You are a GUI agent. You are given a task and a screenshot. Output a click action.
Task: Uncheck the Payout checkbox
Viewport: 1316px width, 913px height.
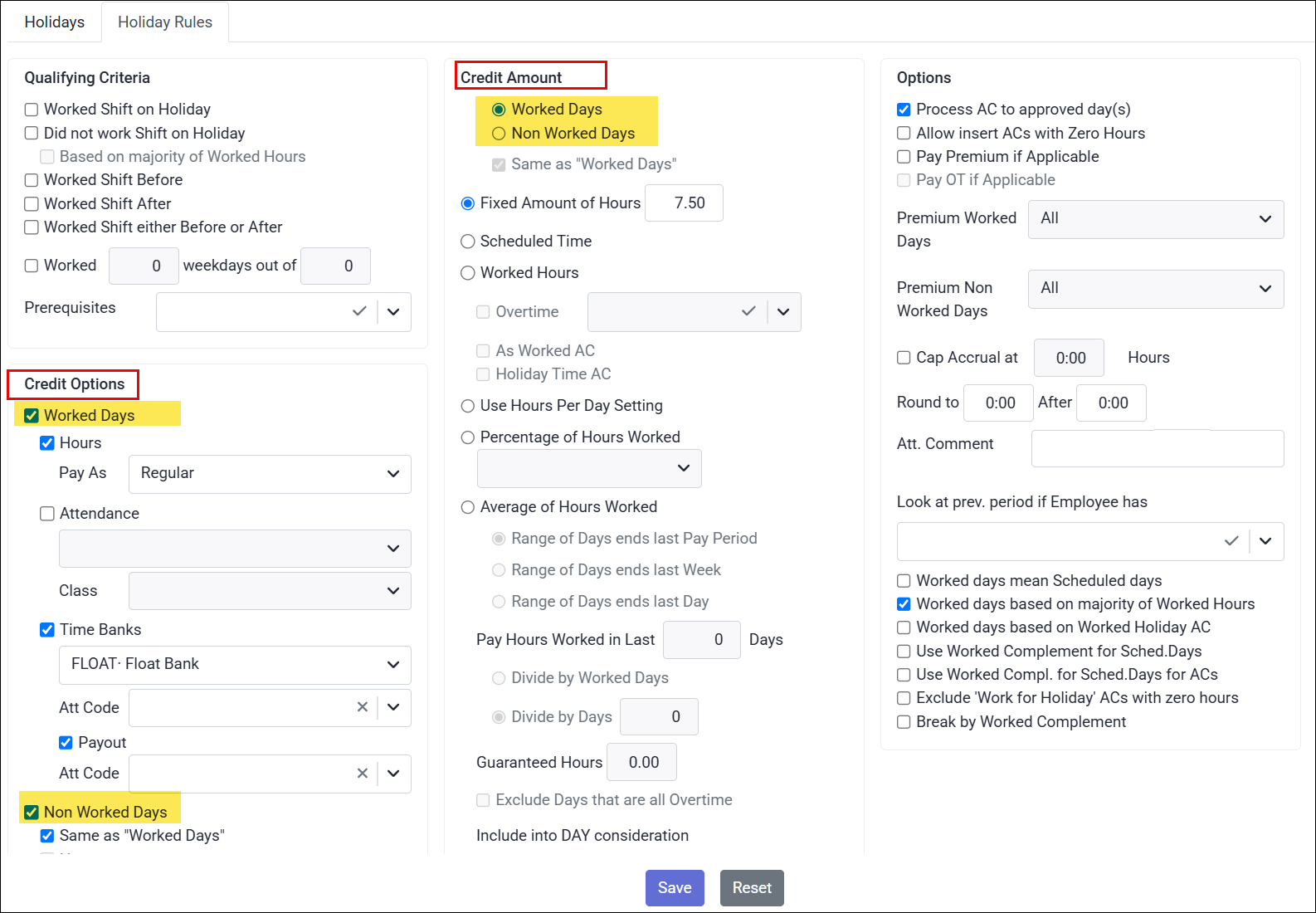click(66, 743)
